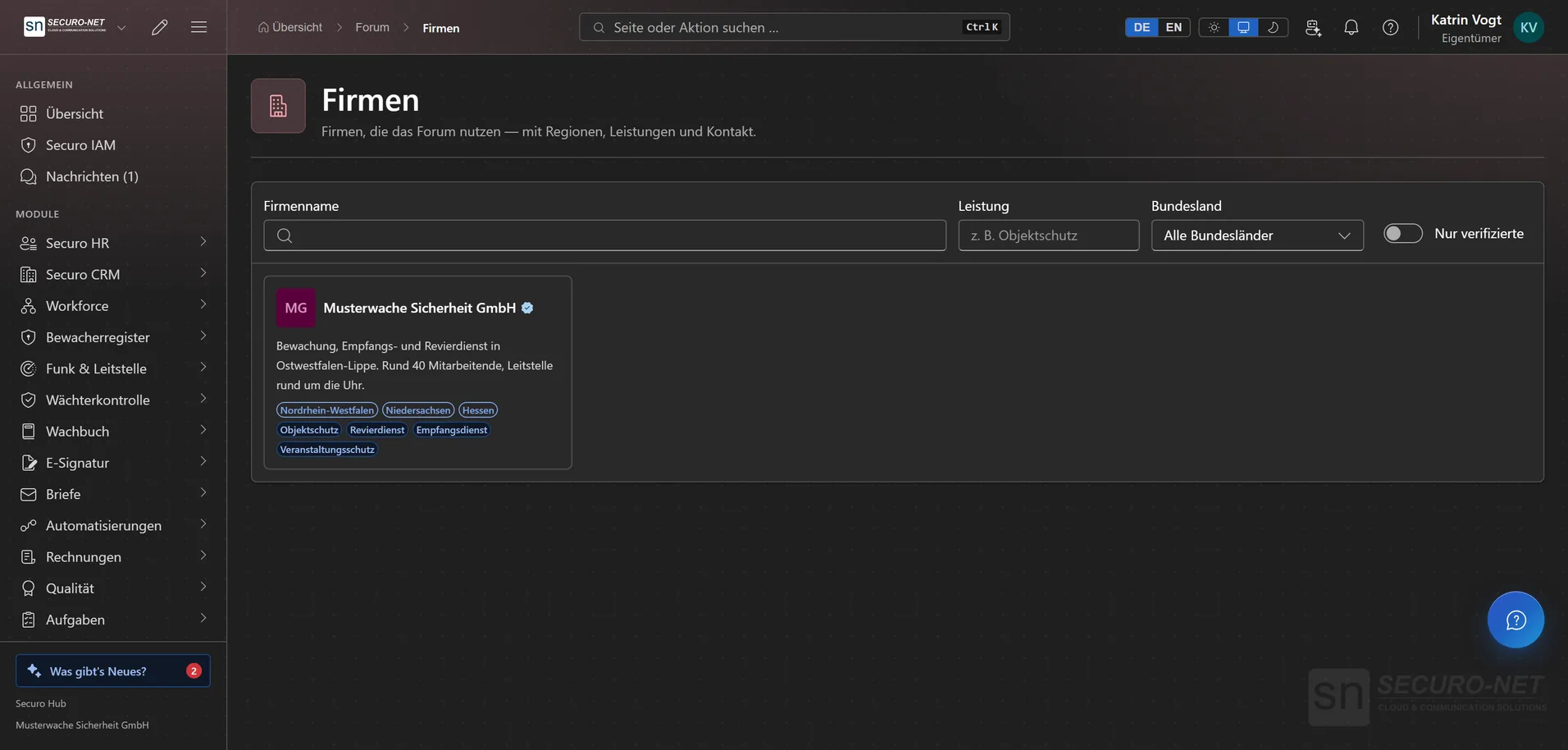Screen dimensions: 1568x750
Task: Switch language to EN
Action: point(1174,27)
